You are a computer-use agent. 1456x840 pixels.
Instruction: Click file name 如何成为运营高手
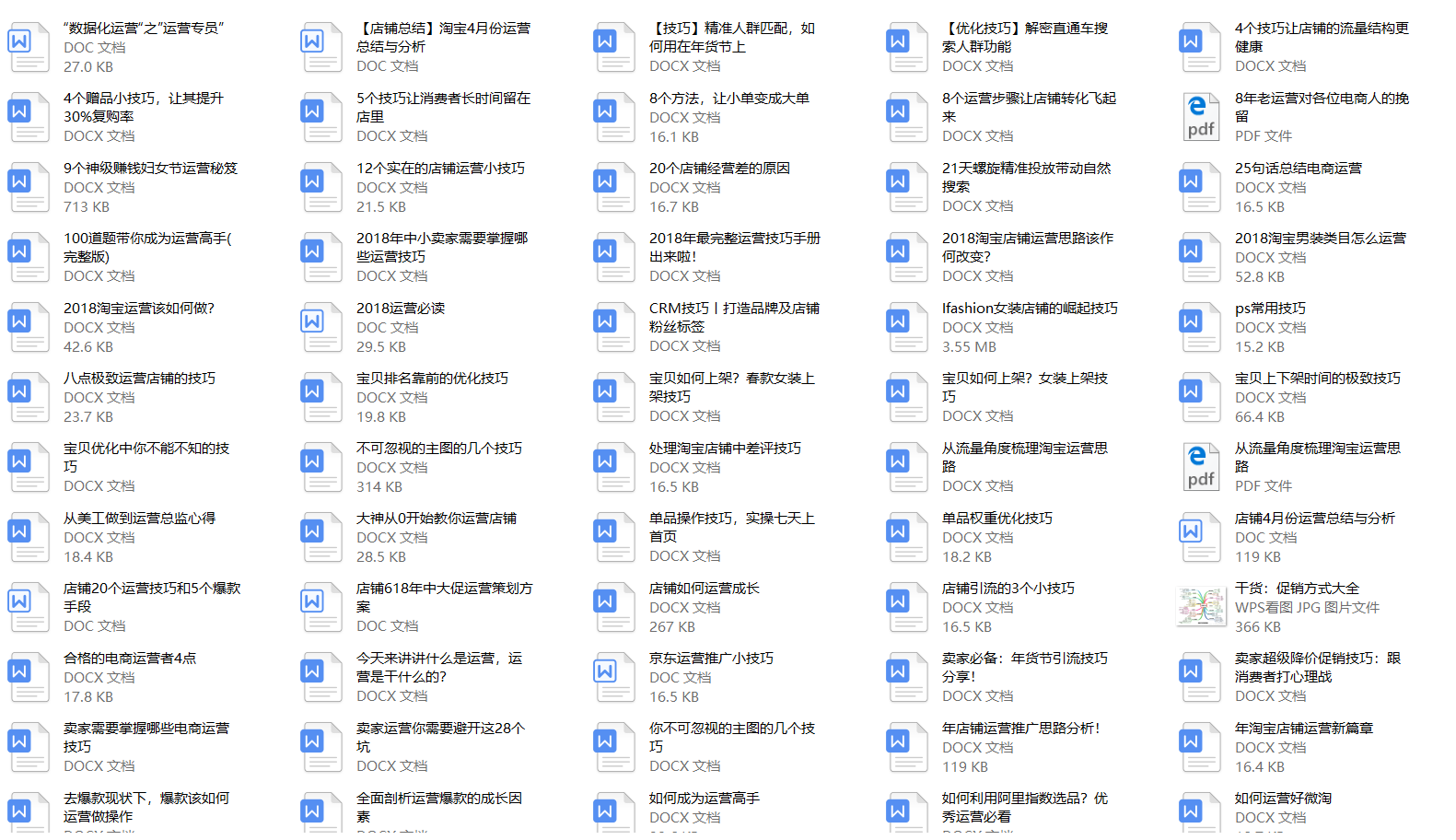(x=705, y=798)
